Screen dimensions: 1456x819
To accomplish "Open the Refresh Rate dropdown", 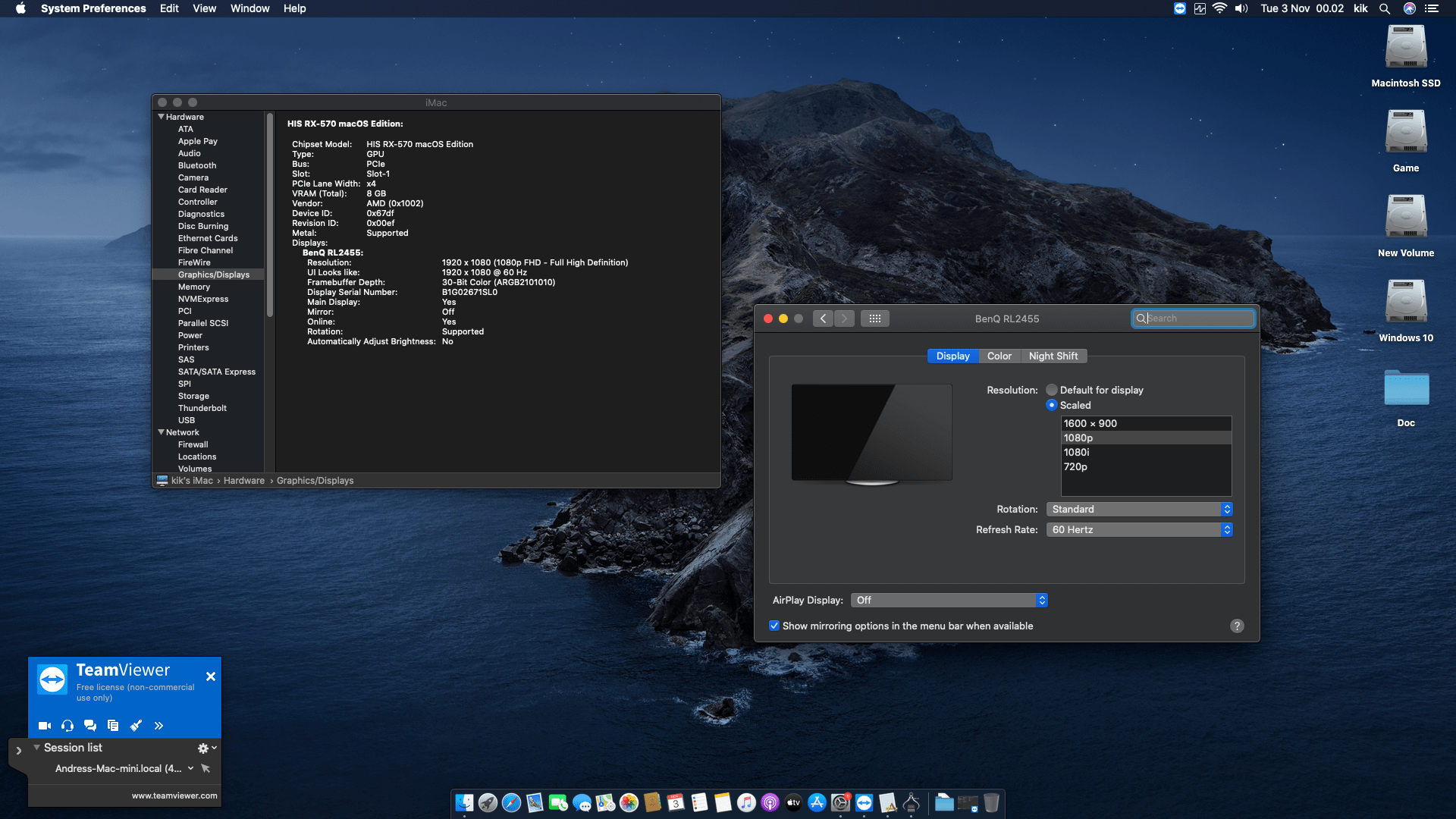I will 1139,529.
